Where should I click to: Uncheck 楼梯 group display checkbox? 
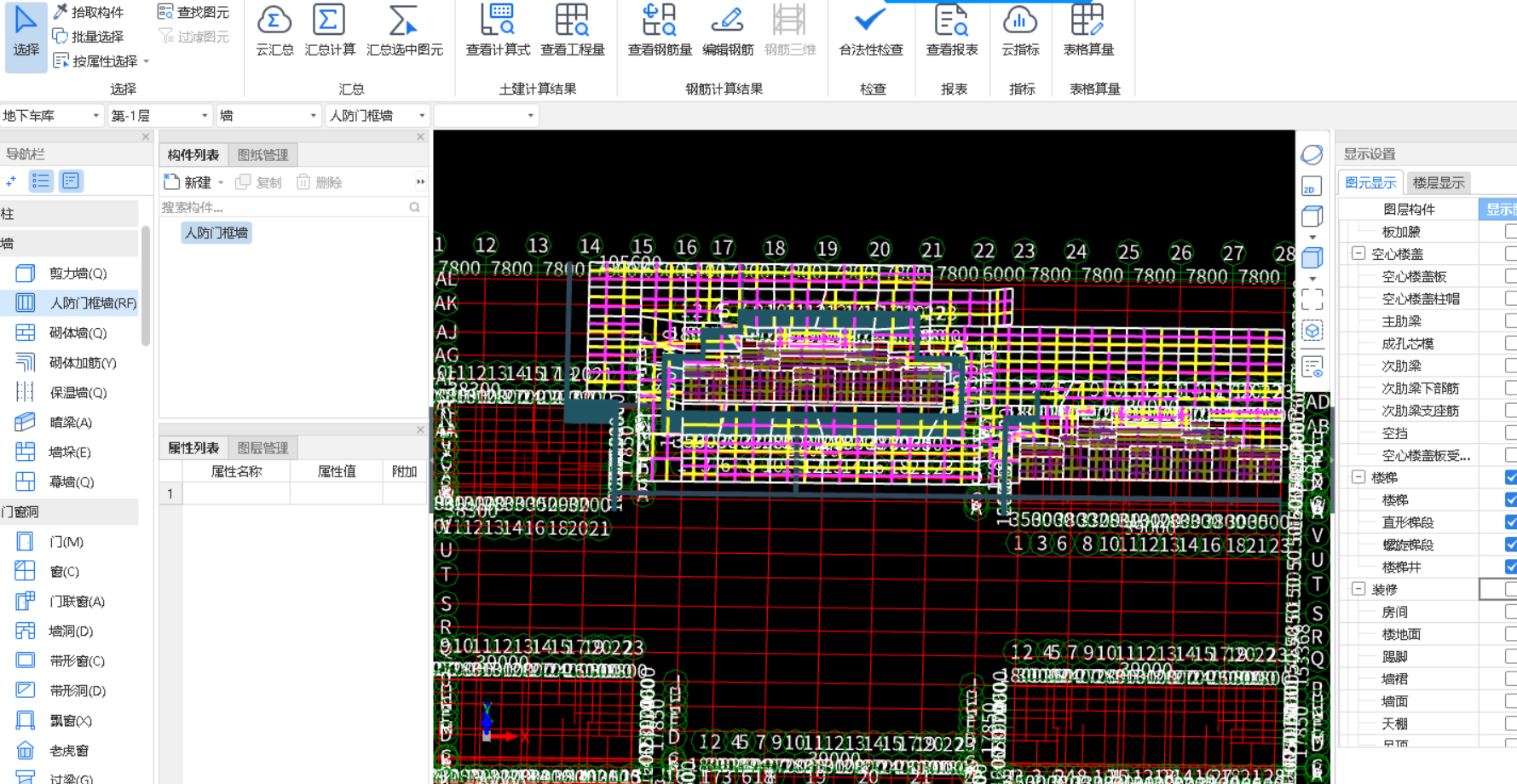[x=1510, y=477]
